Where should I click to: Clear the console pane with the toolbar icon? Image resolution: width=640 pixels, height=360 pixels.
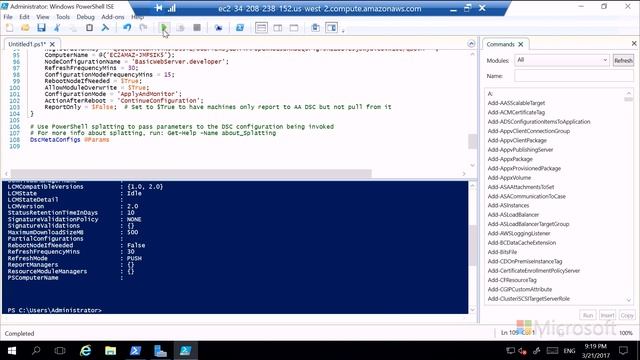coord(105,28)
